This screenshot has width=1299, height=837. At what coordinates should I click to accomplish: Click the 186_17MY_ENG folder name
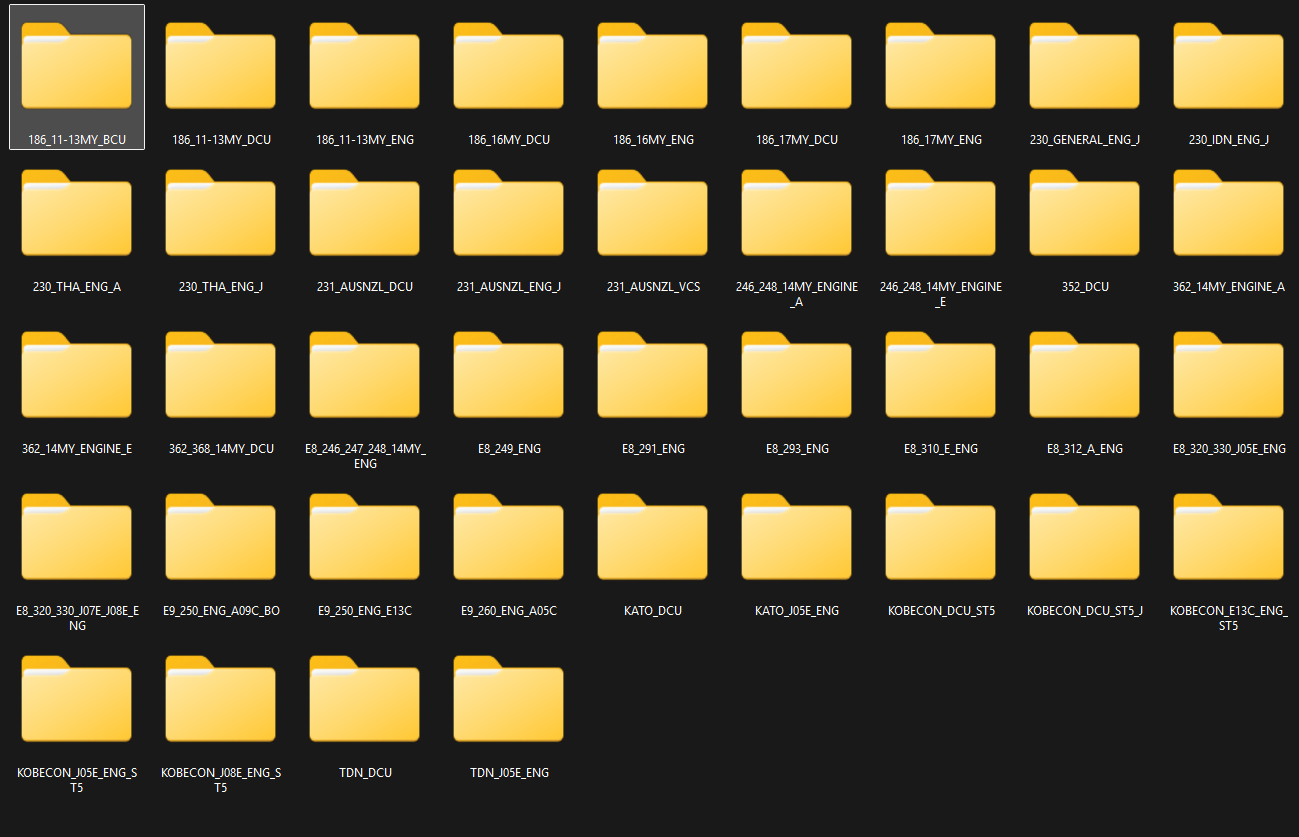[x=941, y=140]
